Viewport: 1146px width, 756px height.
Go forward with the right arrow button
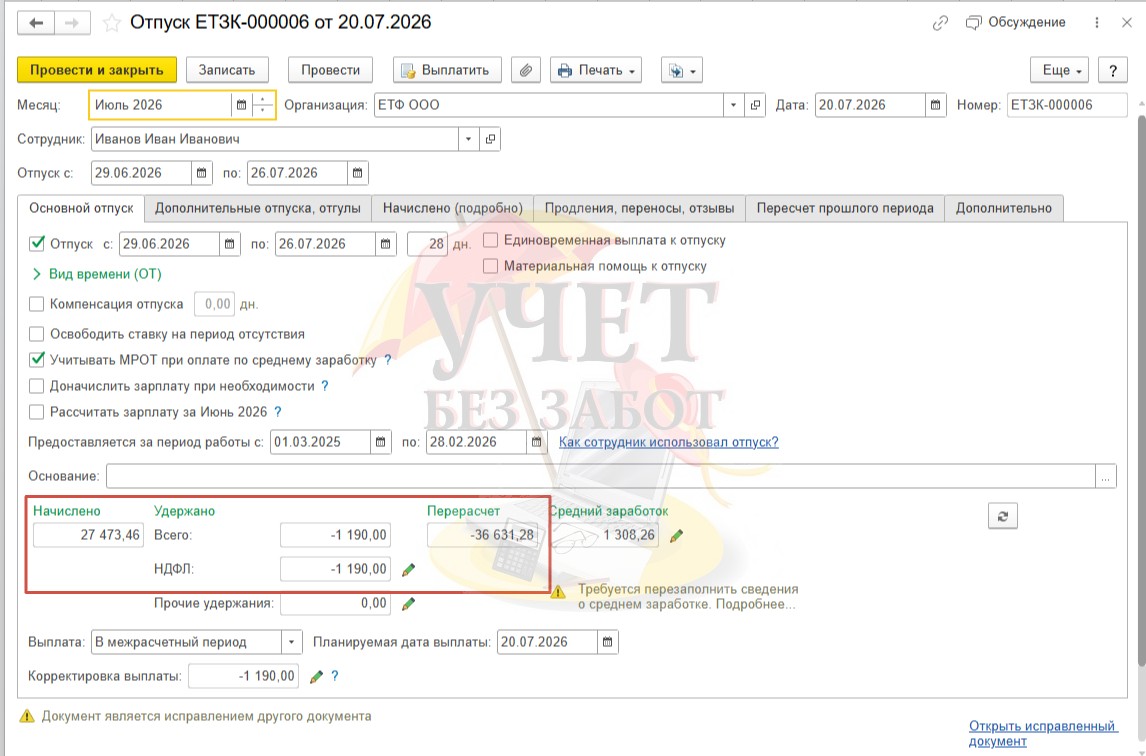pos(72,23)
